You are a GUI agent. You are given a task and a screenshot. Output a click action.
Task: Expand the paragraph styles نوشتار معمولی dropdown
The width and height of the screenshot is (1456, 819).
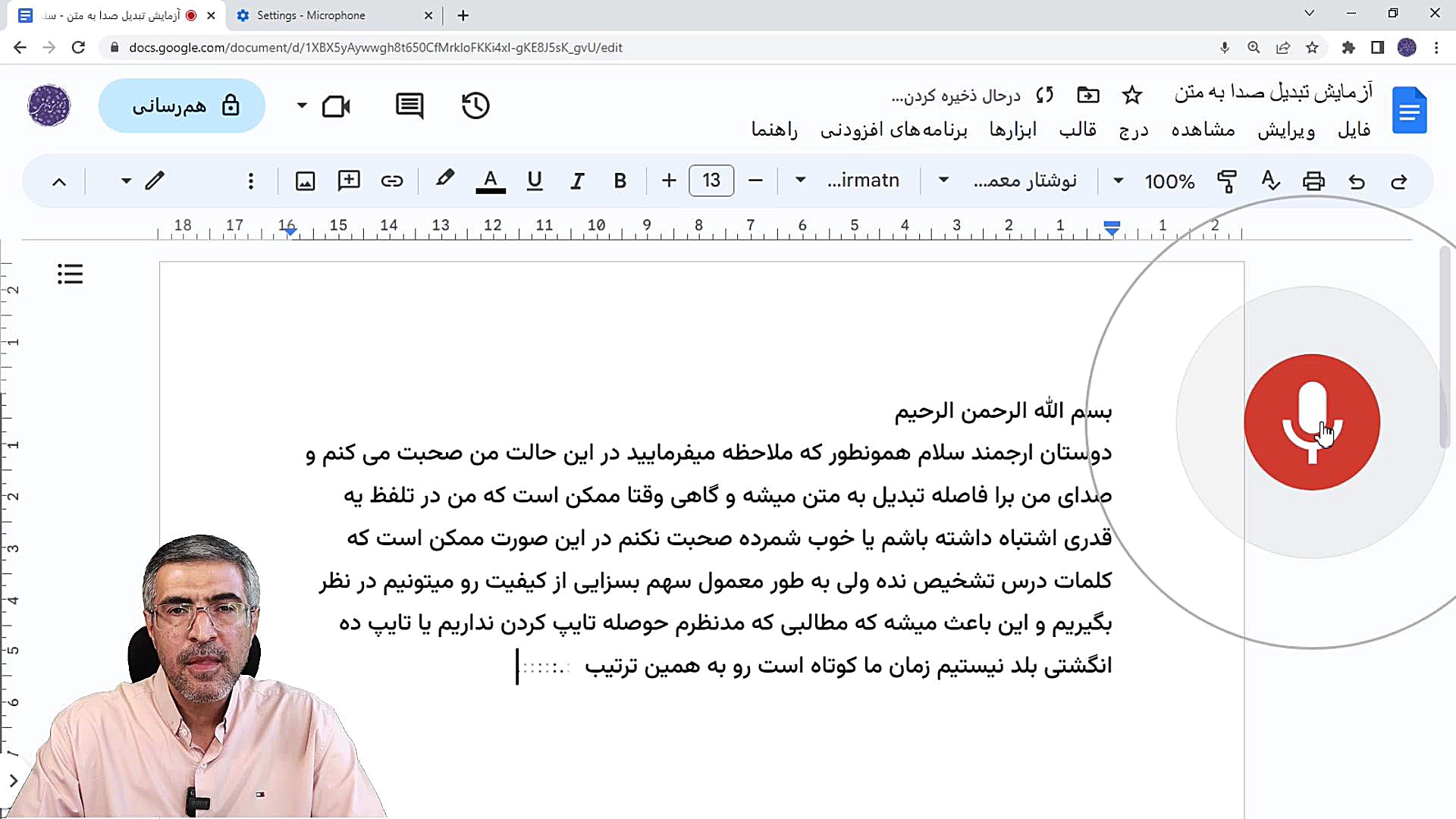[943, 180]
